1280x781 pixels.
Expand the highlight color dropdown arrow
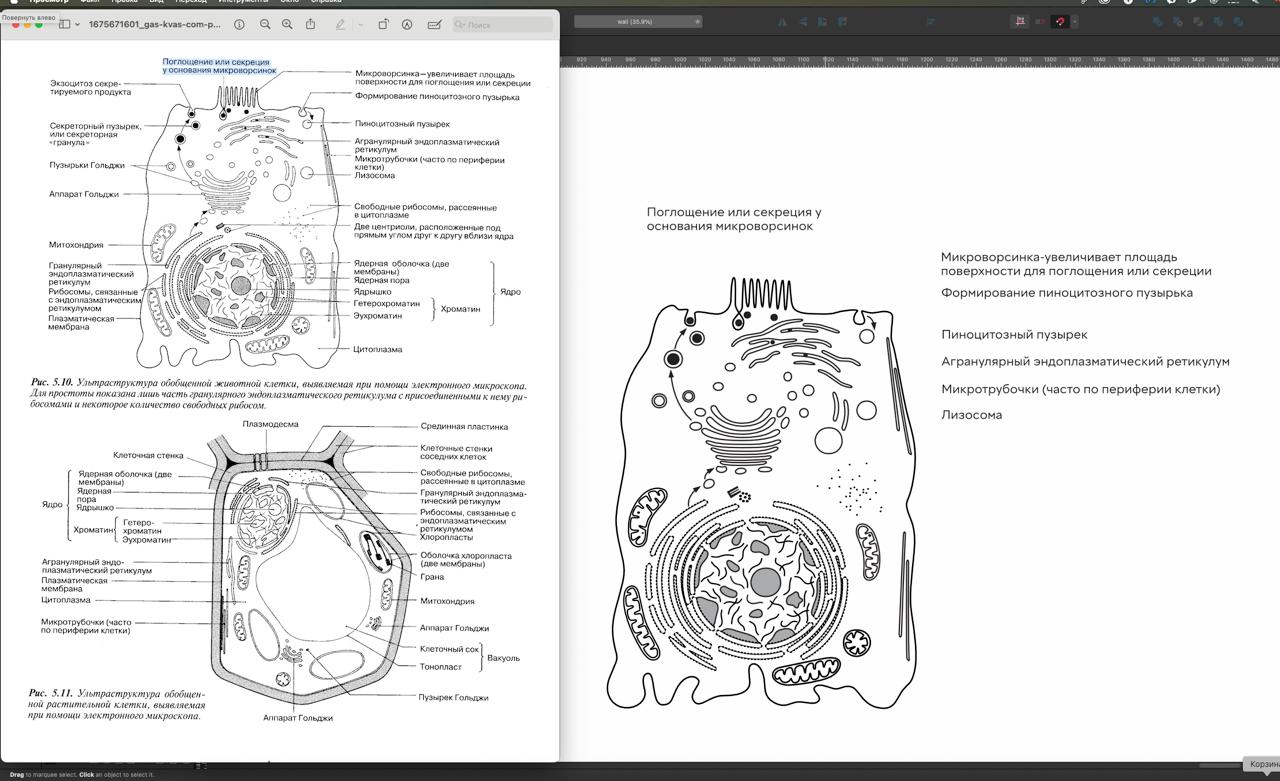pyautogui.click(x=360, y=24)
